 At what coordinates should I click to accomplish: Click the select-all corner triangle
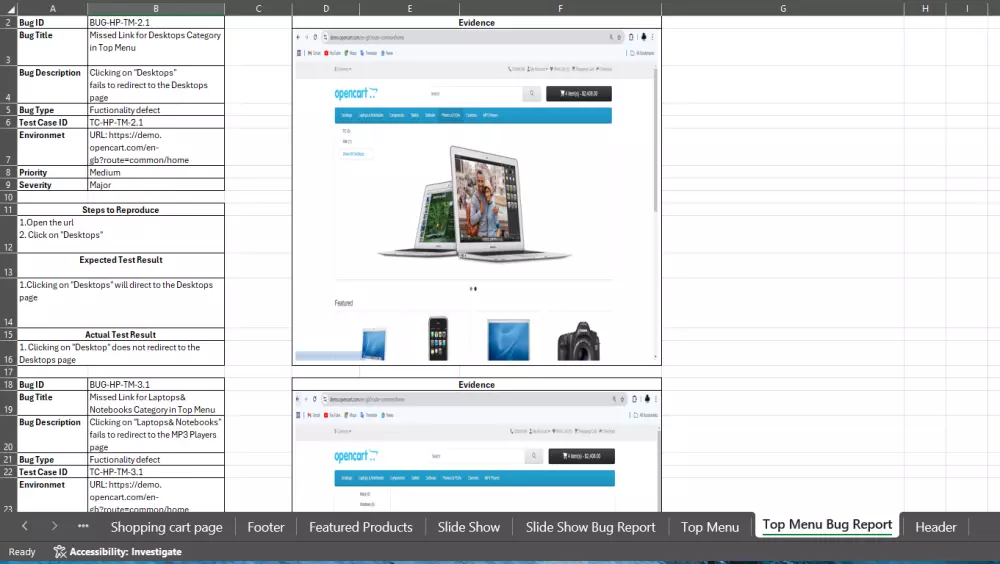tap(10, 9)
